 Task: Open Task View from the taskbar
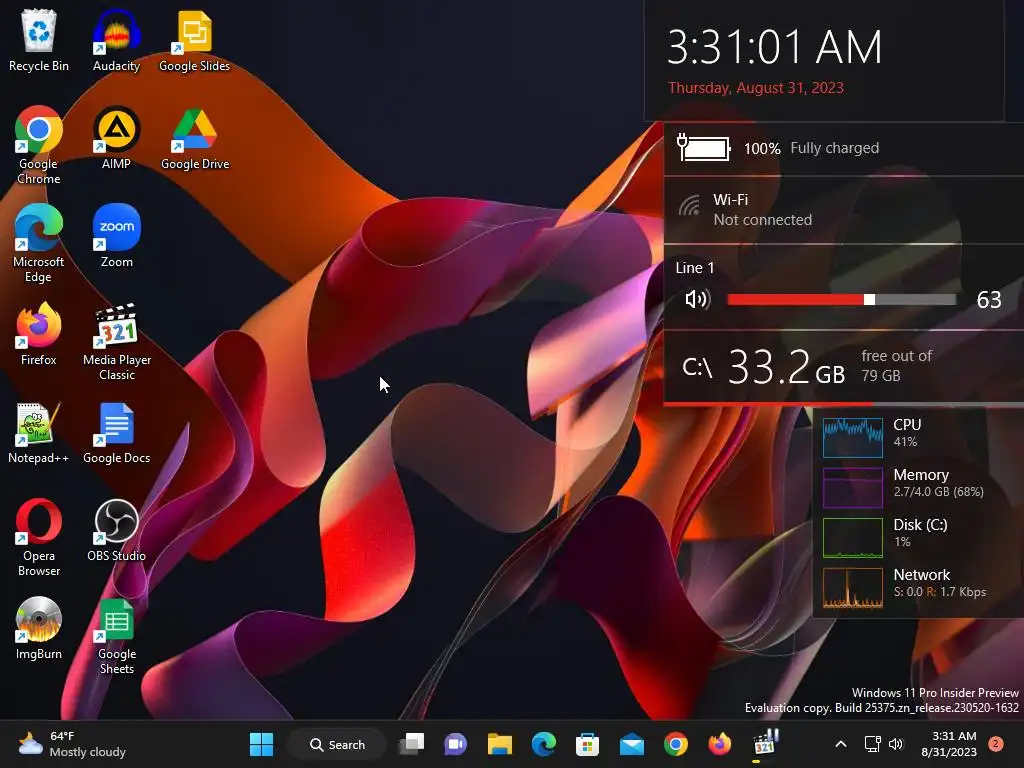pyautogui.click(x=412, y=744)
